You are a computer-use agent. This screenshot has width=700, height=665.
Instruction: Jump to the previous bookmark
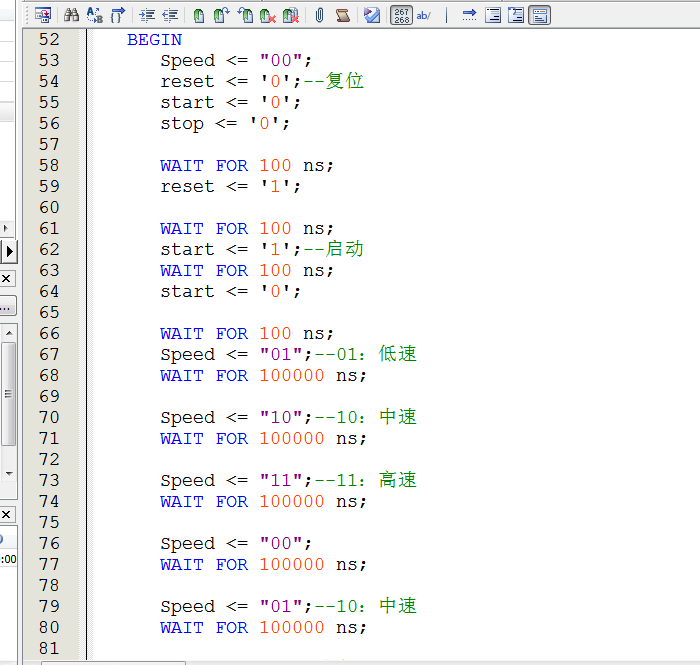[x=245, y=15]
